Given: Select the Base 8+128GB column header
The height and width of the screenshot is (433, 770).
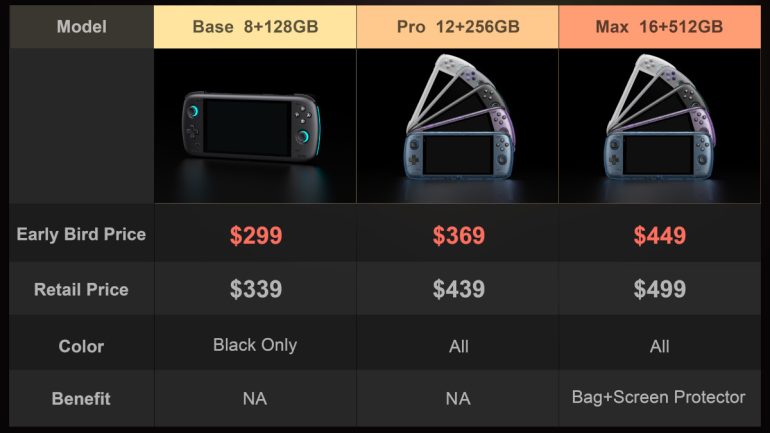Looking at the screenshot, I should coord(255,27).
